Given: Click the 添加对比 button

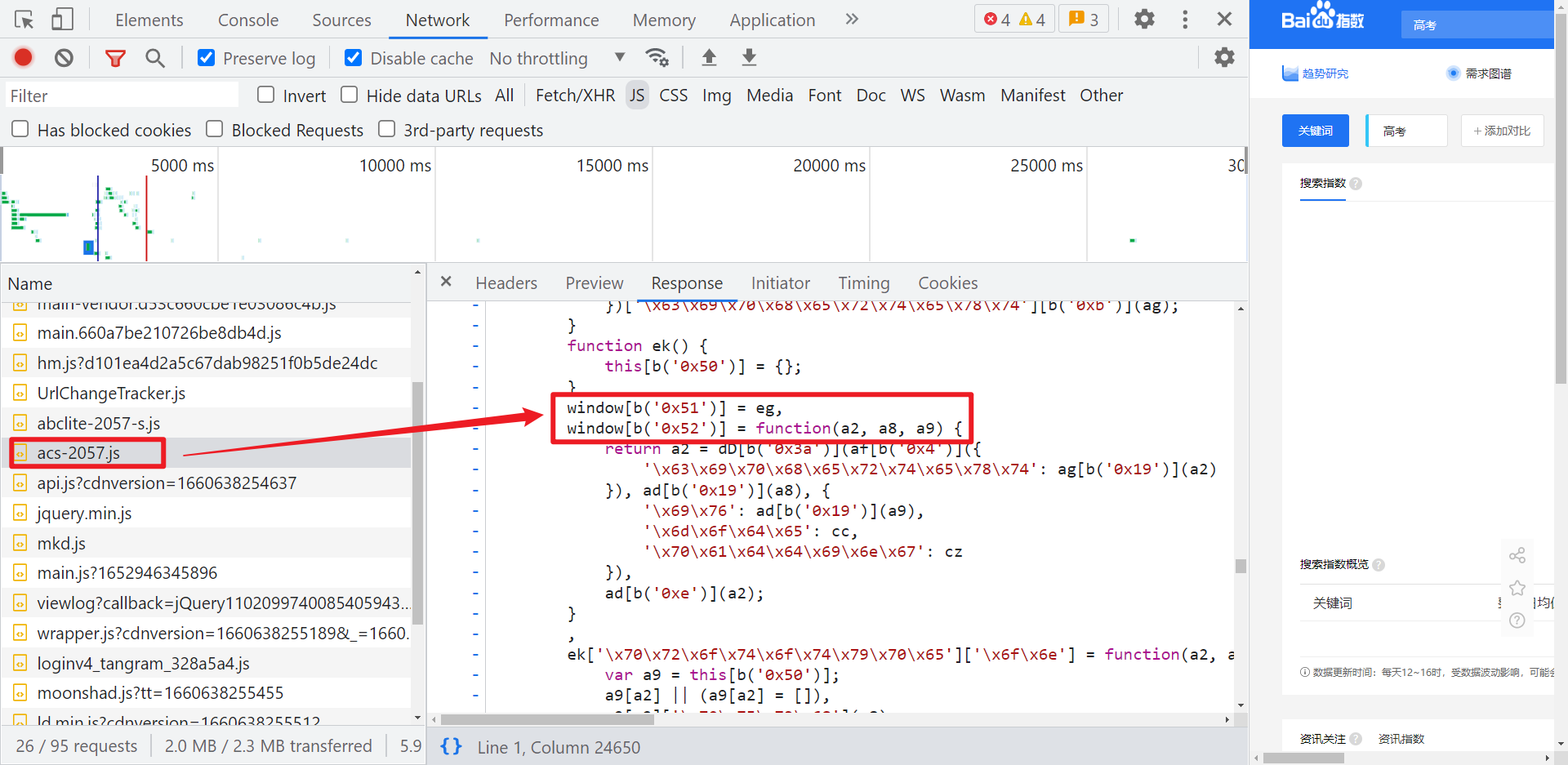Looking at the screenshot, I should coord(1501,131).
